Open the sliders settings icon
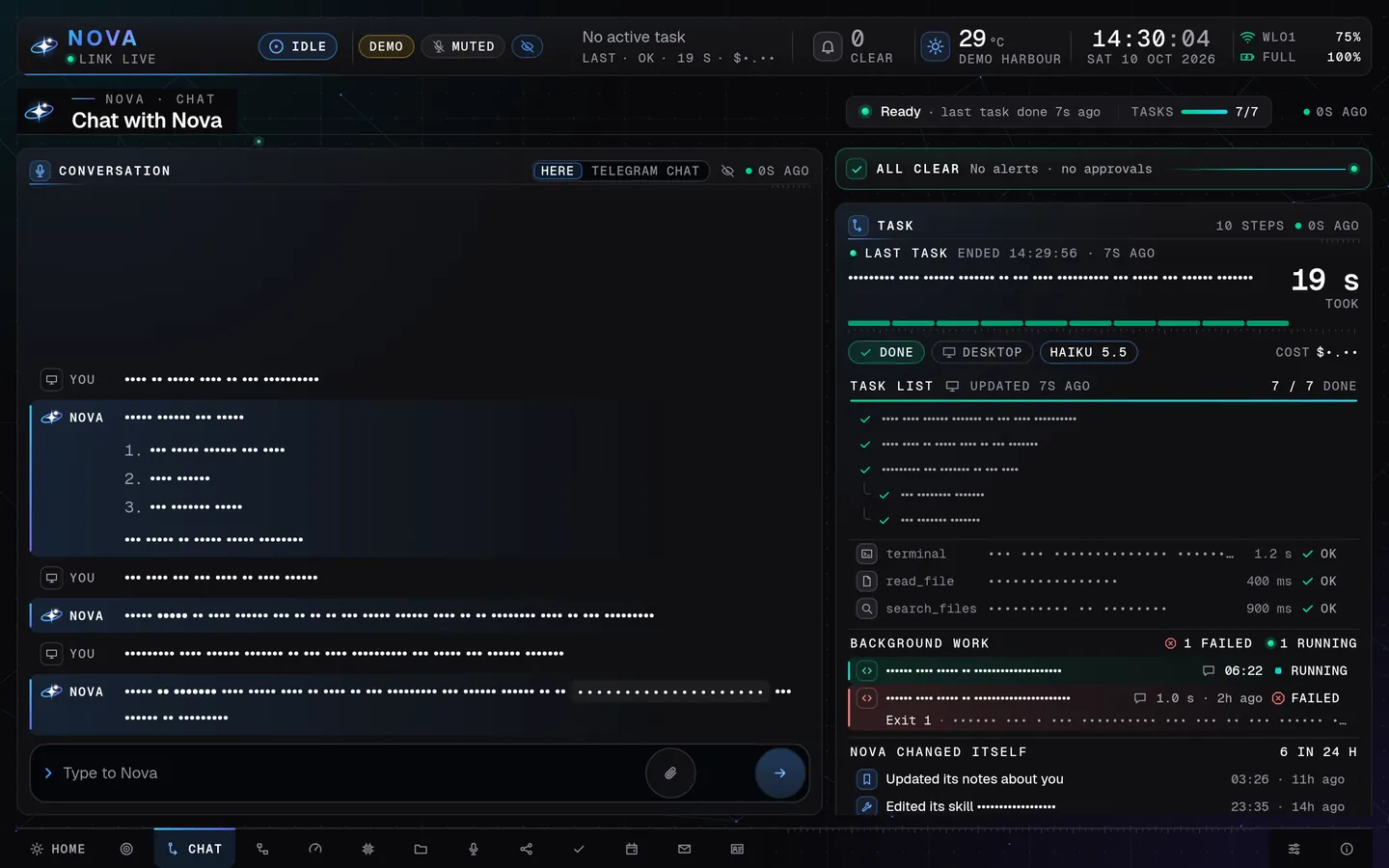This screenshot has width=1389, height=868. (x=1294, y=849)
